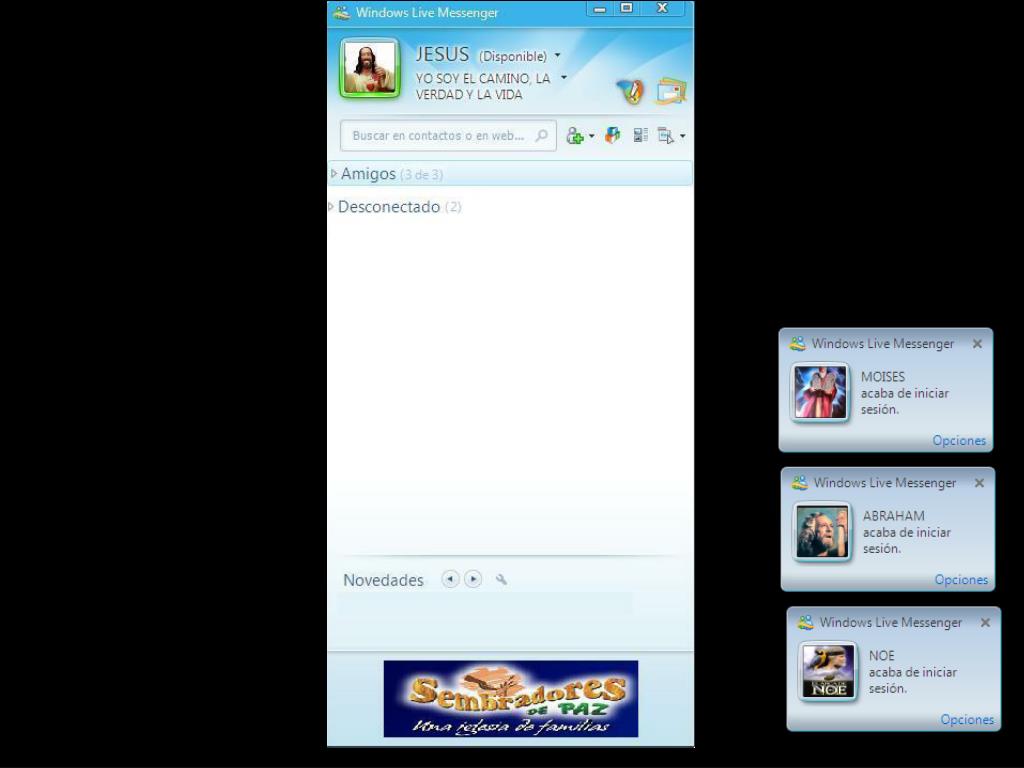This screenshot has height=768, width=1024.
Task: Click Messenger icon in MOISES notification header
Action: [797, 344]
